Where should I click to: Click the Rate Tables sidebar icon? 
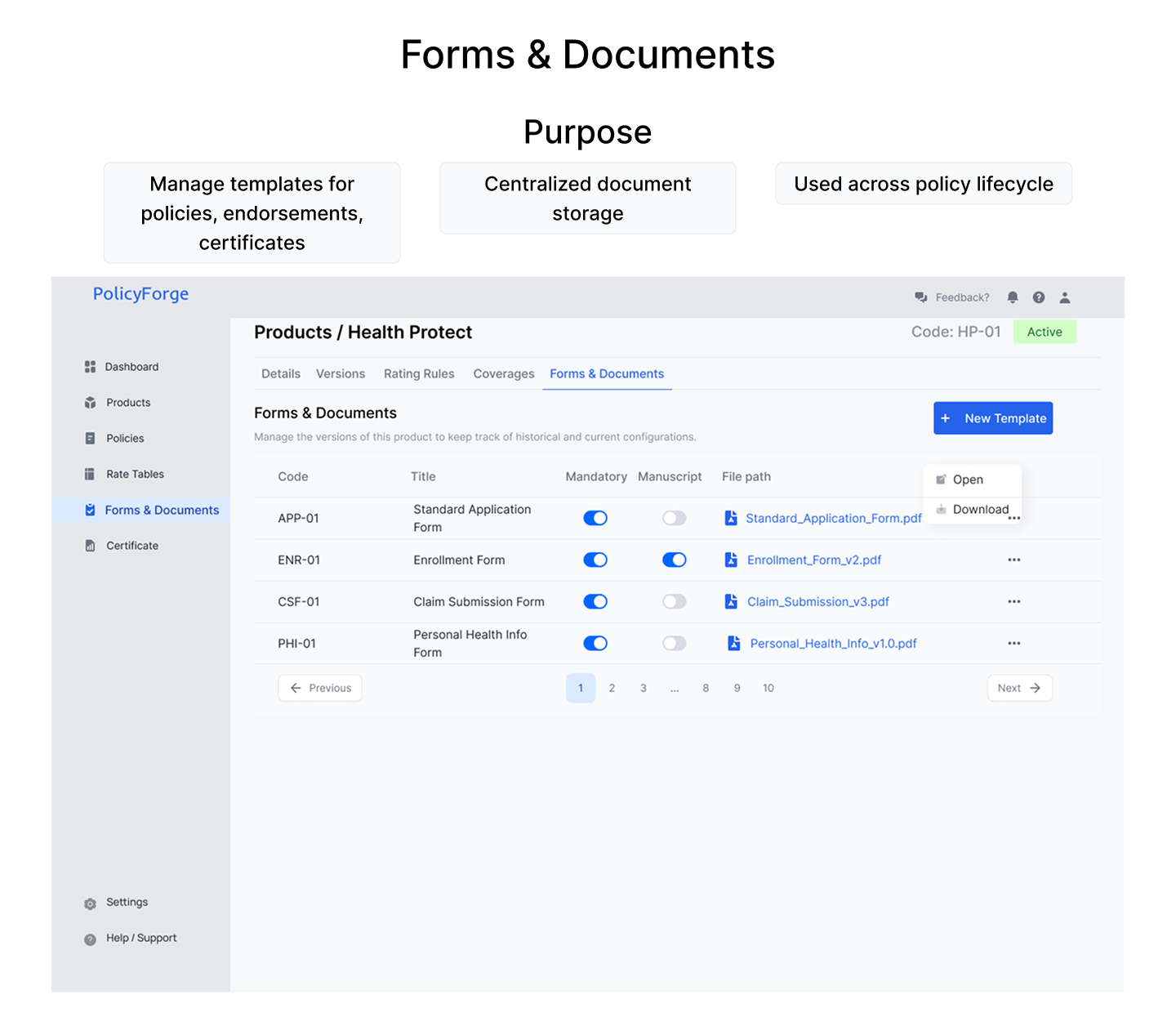pos(90,474)
